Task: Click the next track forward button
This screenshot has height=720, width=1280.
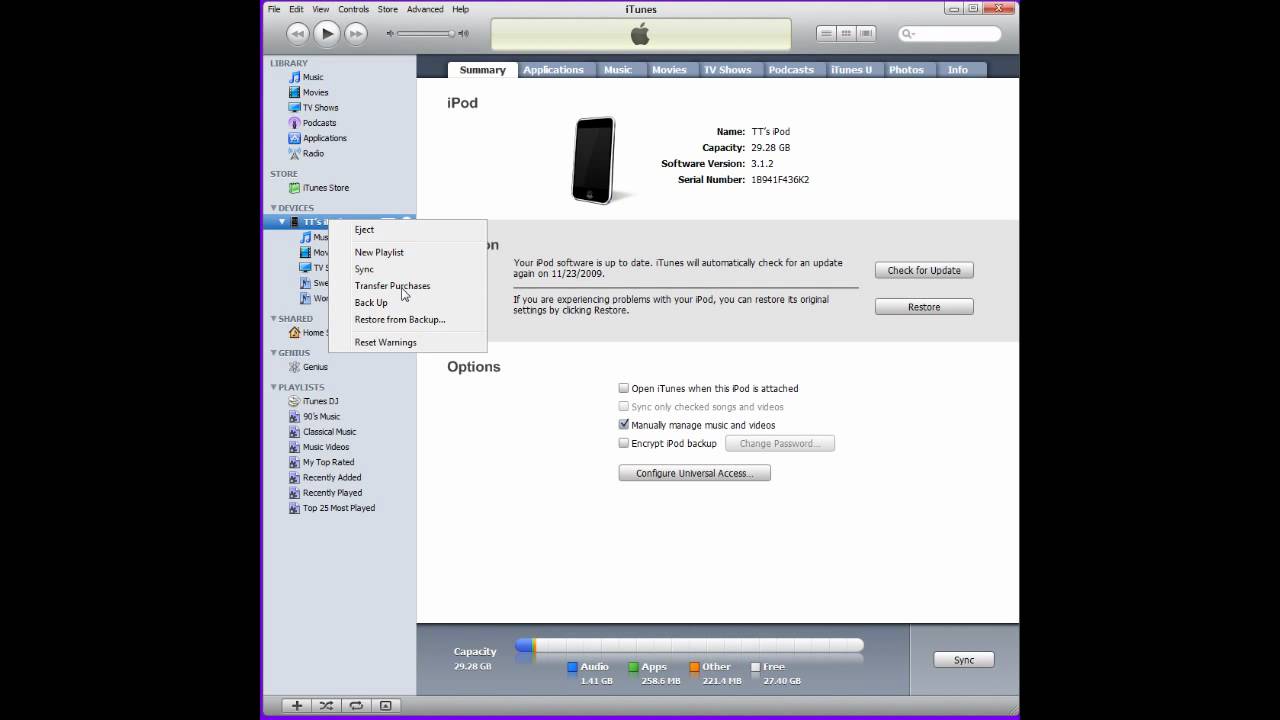Action: (355, 33)
